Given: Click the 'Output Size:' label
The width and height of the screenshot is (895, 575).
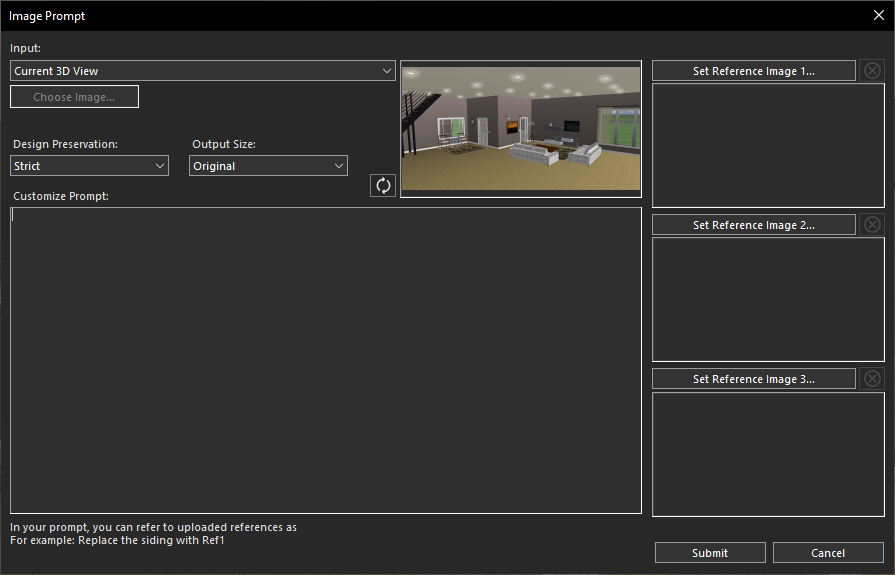Looking at the screenshot, I should tap(224, 144).
